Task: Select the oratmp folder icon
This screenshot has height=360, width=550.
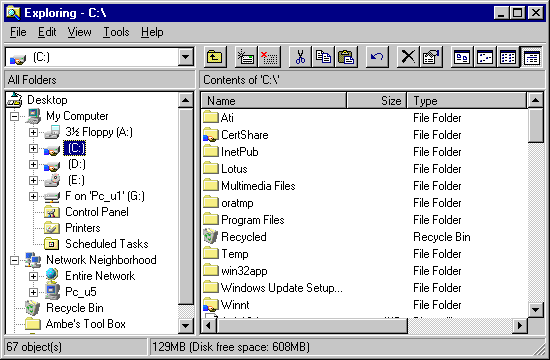Action: click(211, 202)
